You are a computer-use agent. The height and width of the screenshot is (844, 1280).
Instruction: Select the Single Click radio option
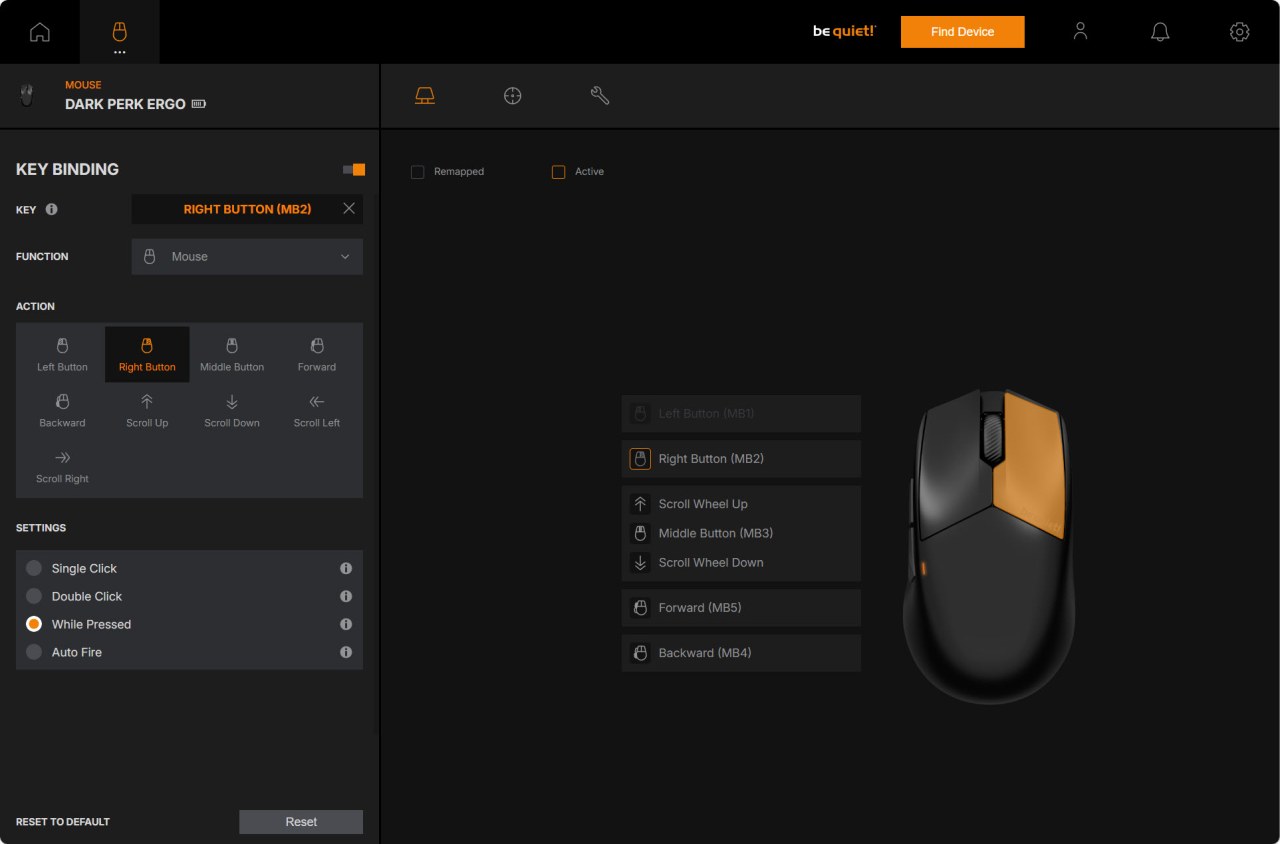[x=34, y=568]
